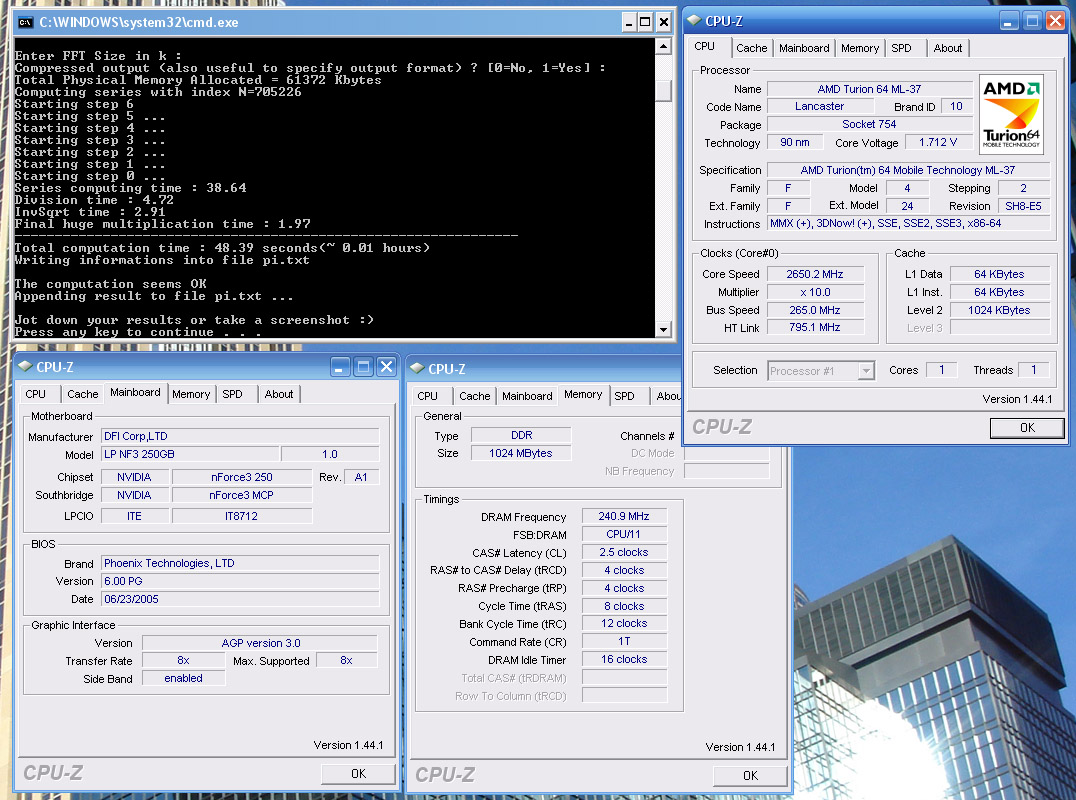Click the LPCIO value IT8712
Image resolution: width=1076 pixels, height=800 pixels.
tap(242, 516)
